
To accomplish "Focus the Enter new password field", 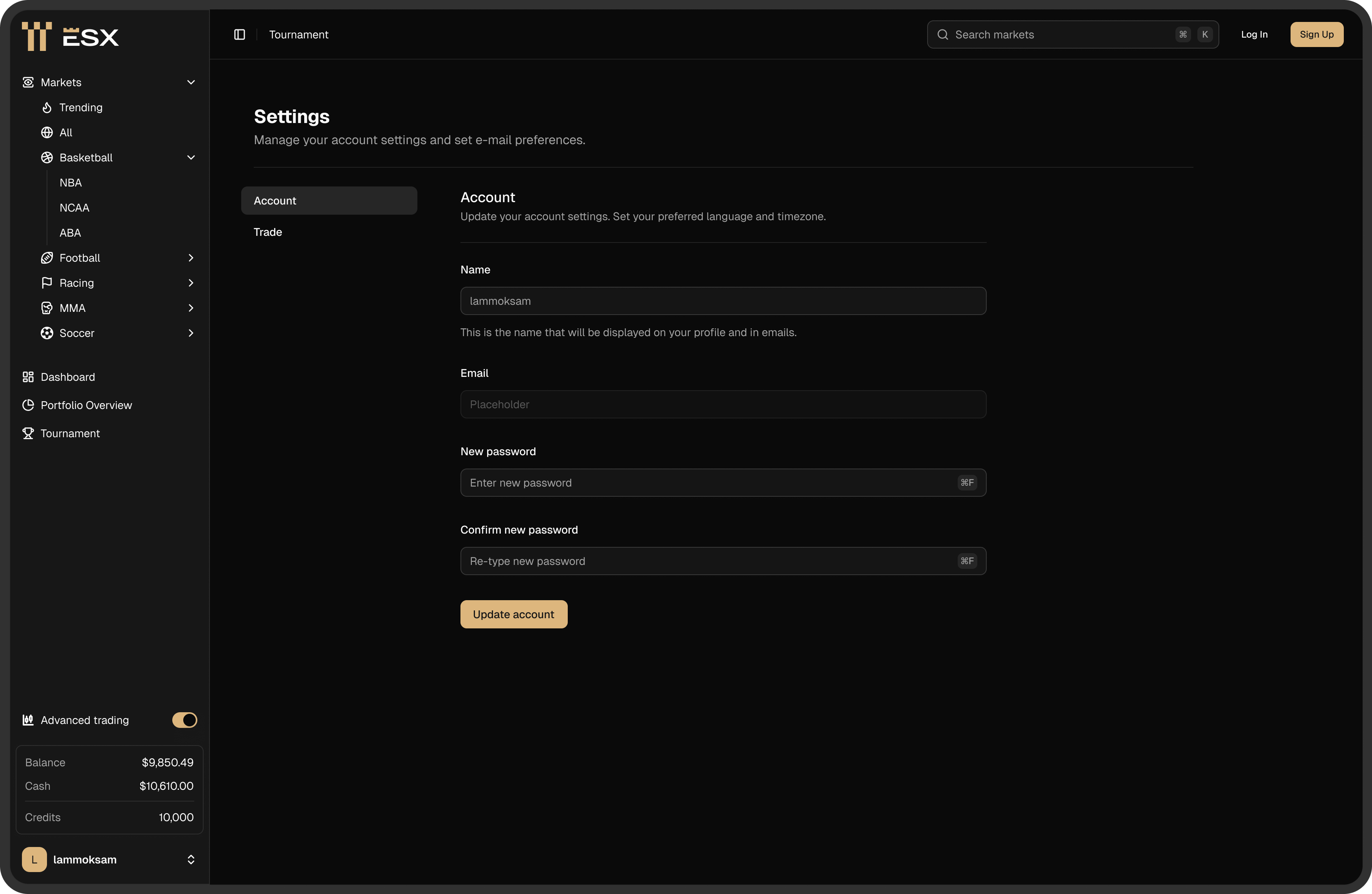I will coord(724,483).
